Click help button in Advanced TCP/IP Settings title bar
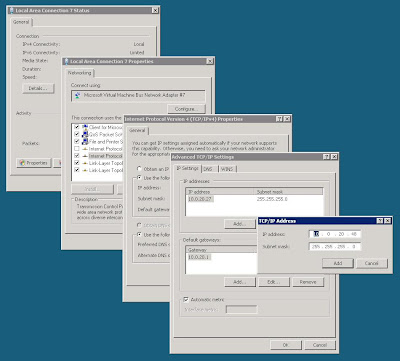This screenshot has height=361, width=400. pos(326,157)
